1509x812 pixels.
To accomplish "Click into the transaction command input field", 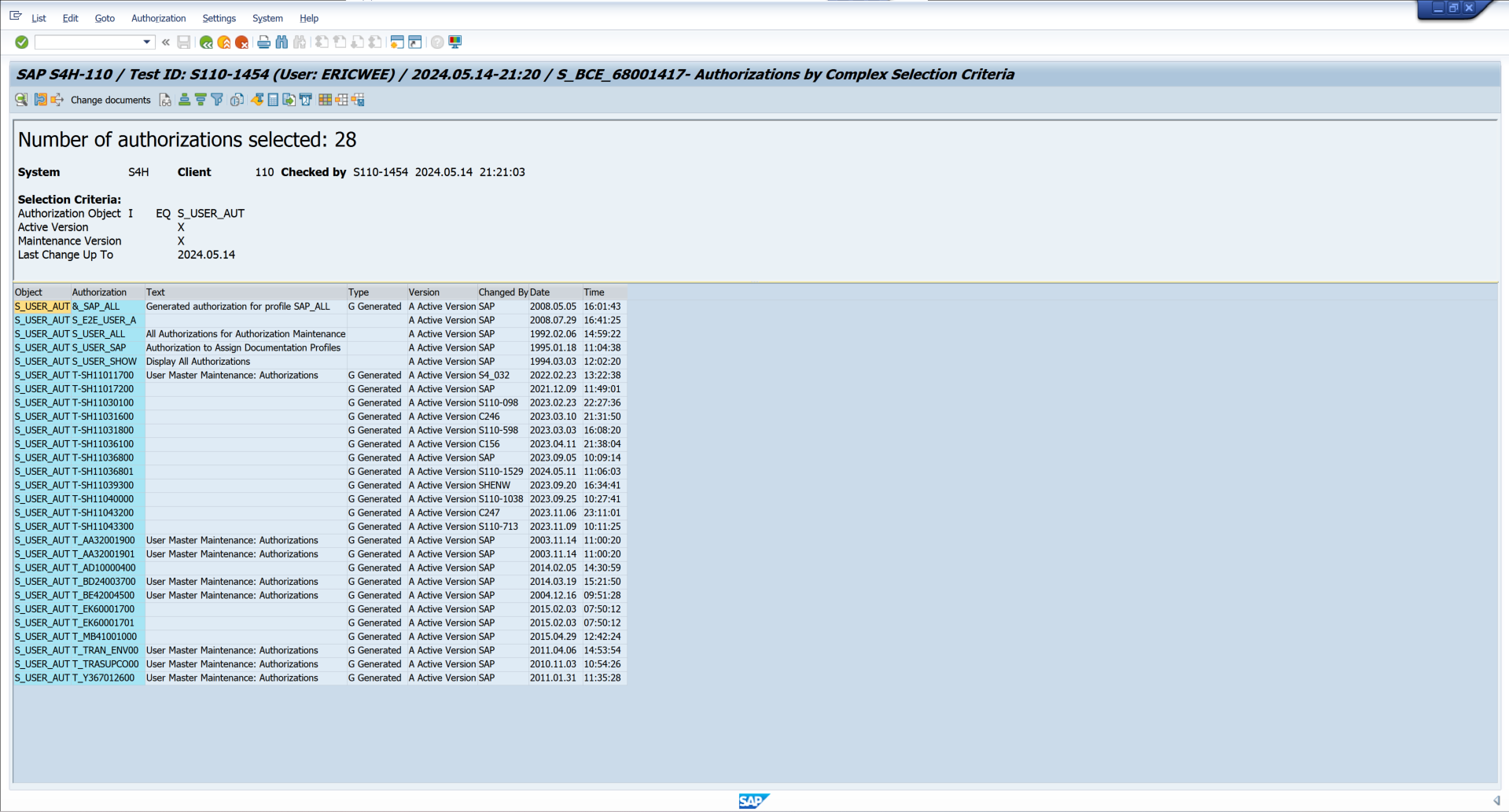I will pyautogui.click(x=88, y=42).
